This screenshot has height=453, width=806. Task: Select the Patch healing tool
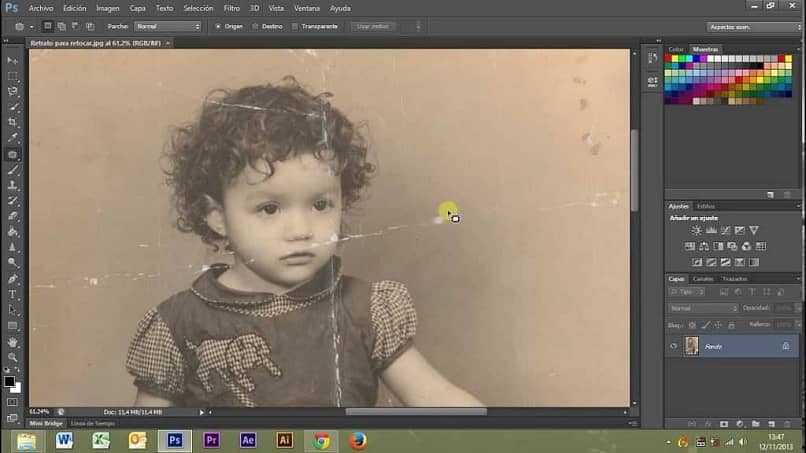click(x=13, y=154)
